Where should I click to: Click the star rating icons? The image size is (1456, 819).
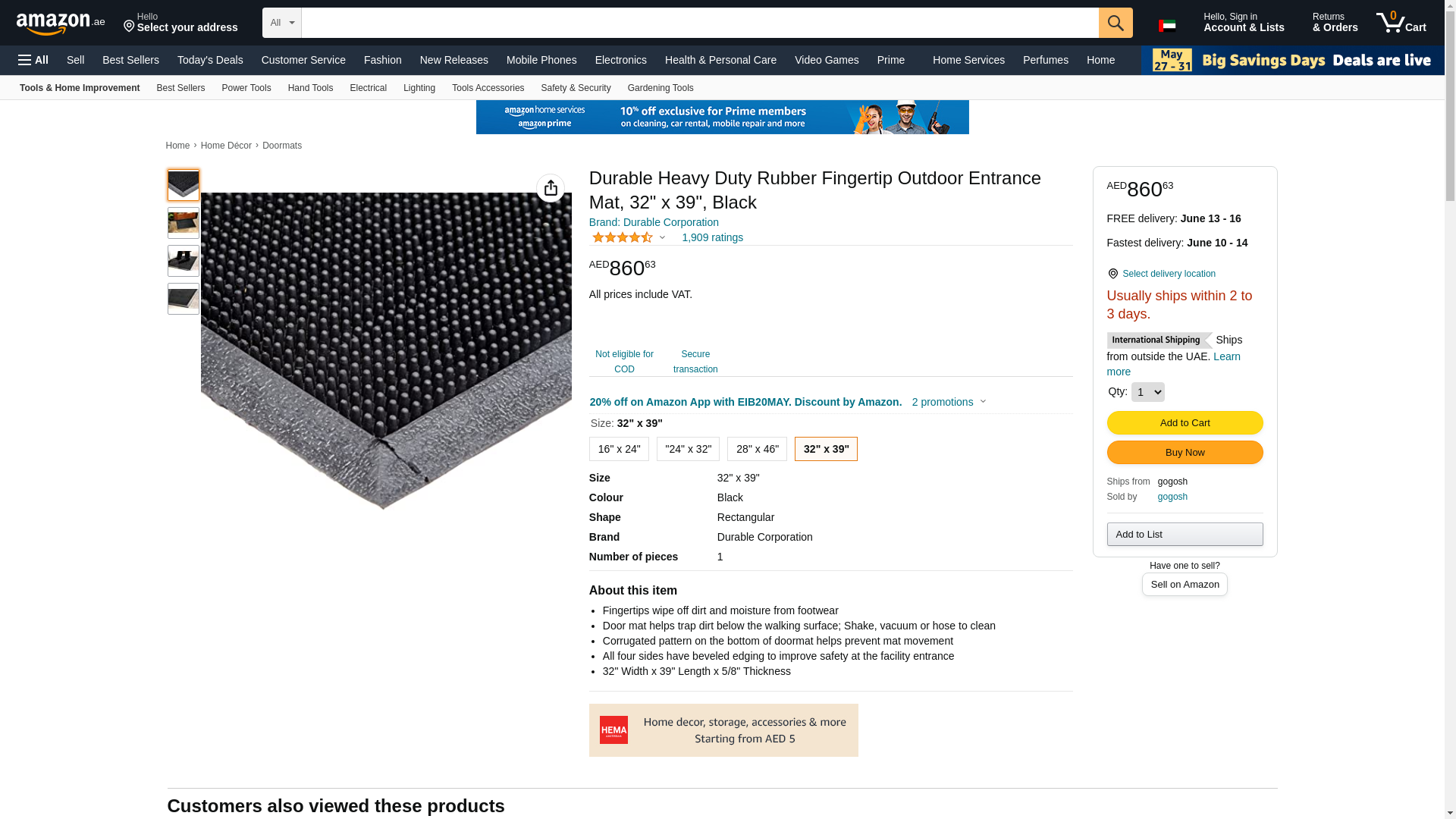coord(622,237)
